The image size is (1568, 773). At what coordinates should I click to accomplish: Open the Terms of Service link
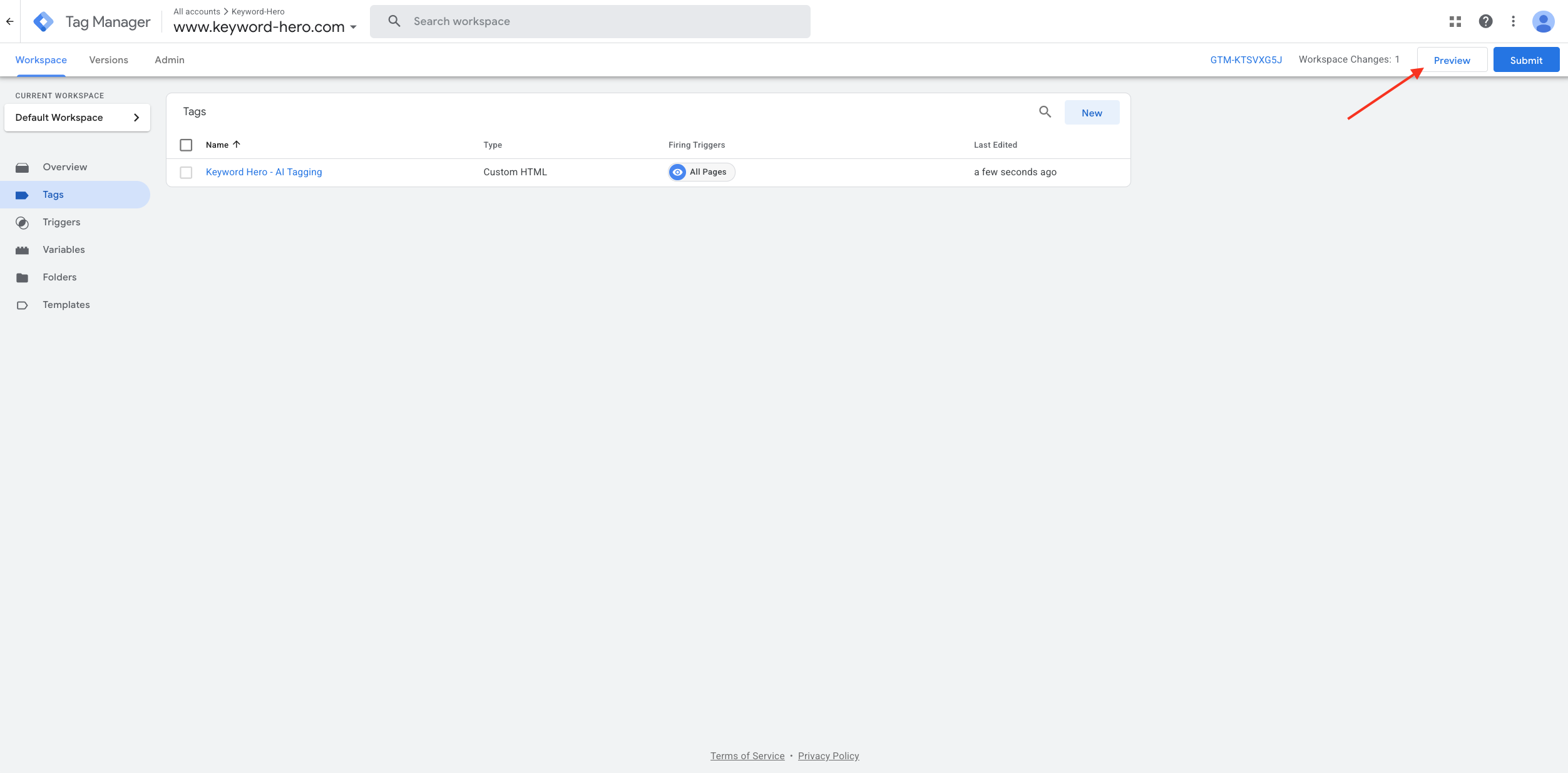tap(747, 756)
